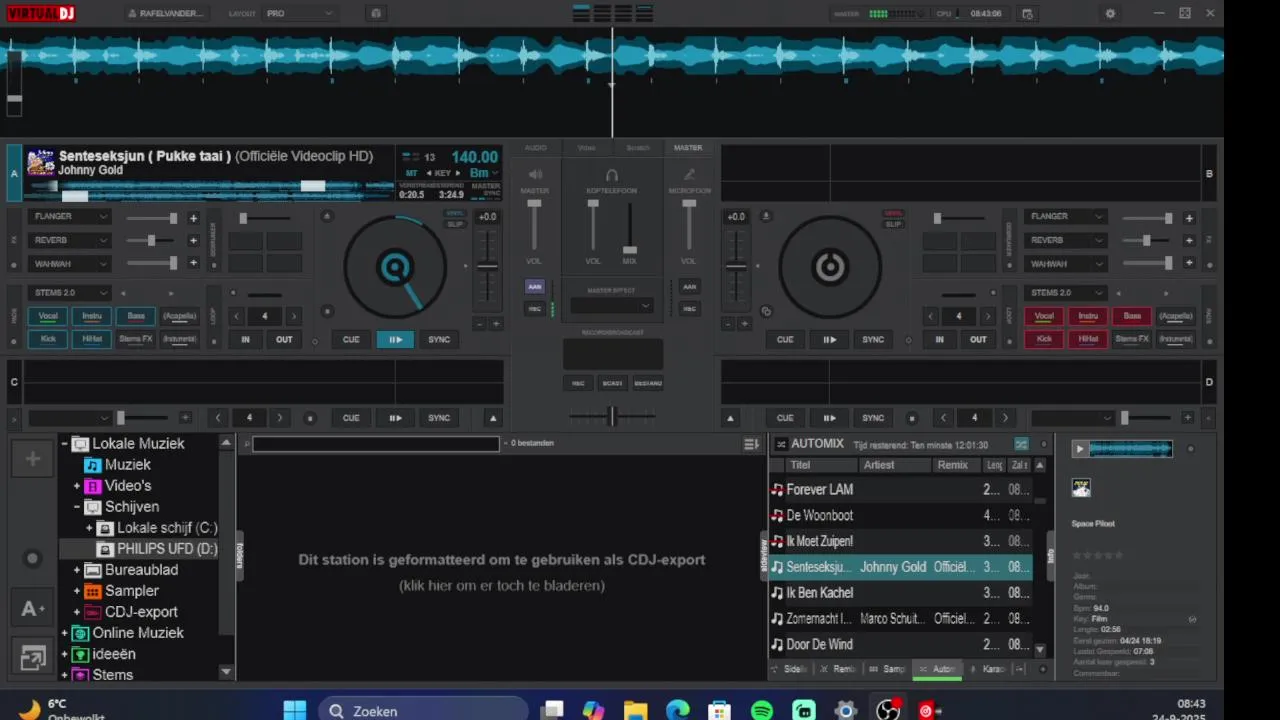Open the Sampler tab in side panel
Viewport: 1280px width, 720px height.
(888, 669)
